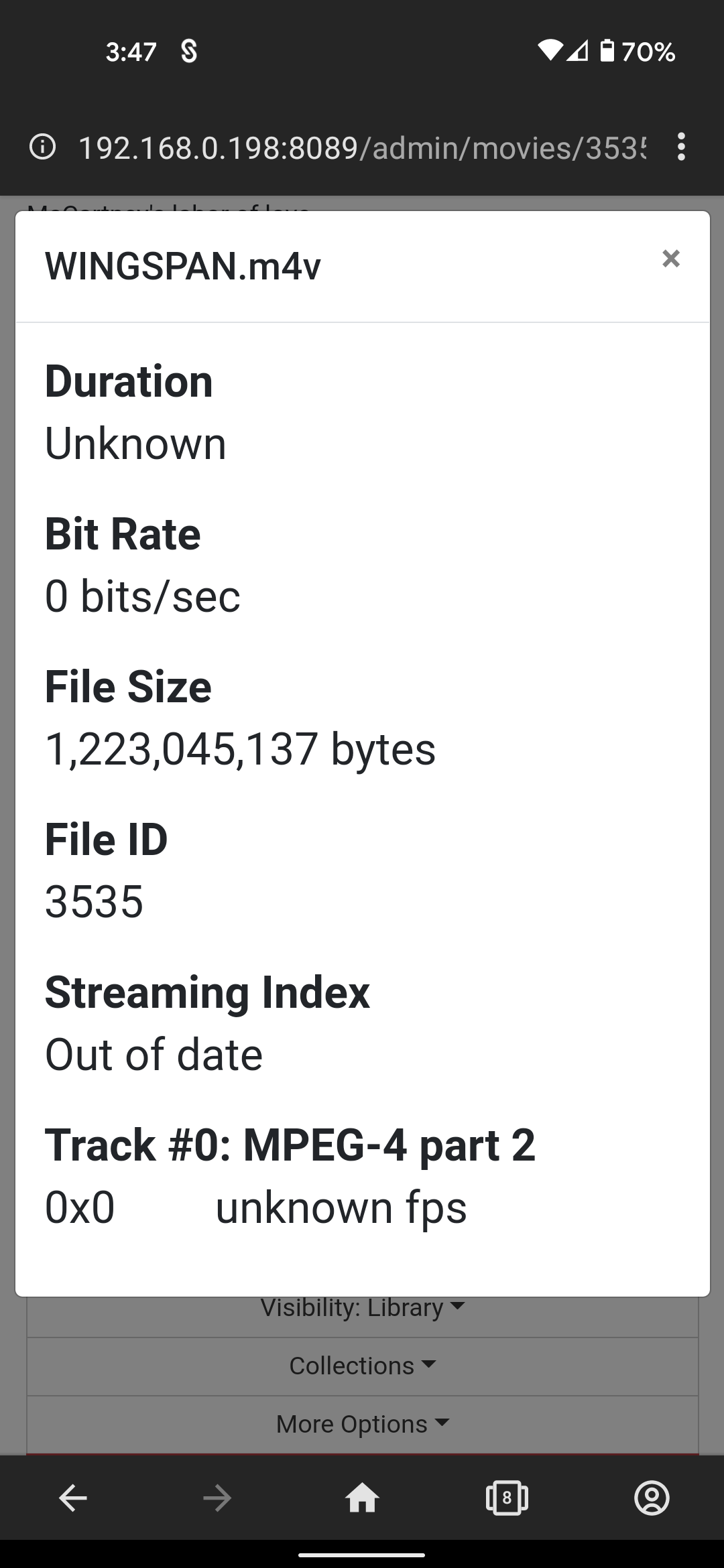Tap the file size value in bytes
Screen dimensions: 724x1568
(x=240, y=748)
